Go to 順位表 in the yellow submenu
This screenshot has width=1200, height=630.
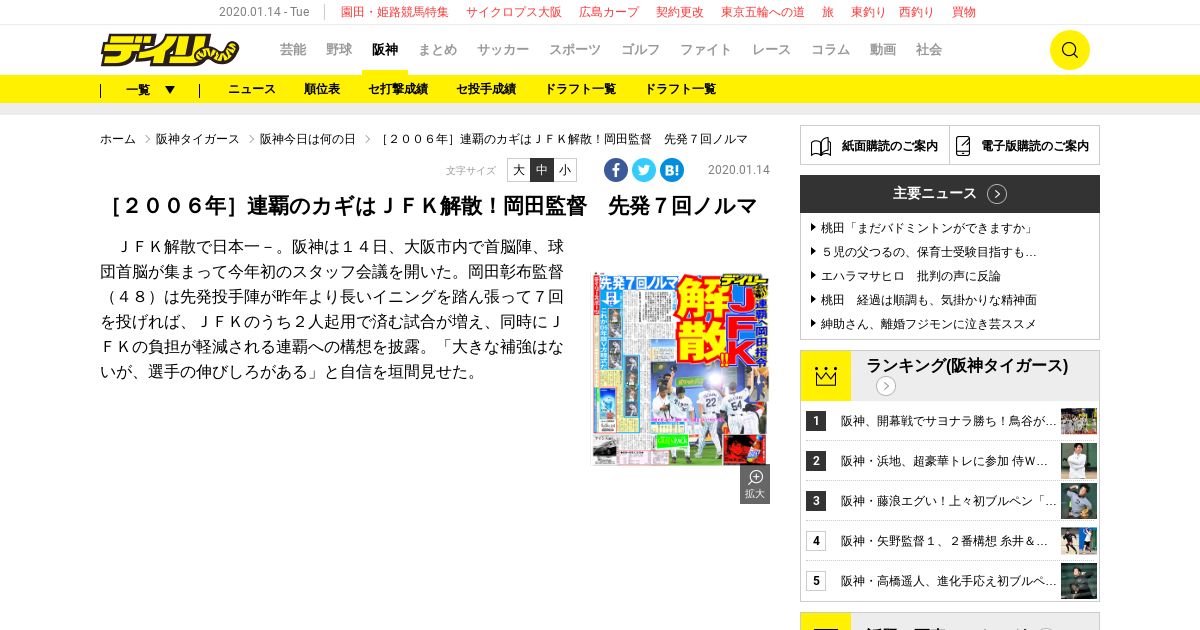coord(322,89)
